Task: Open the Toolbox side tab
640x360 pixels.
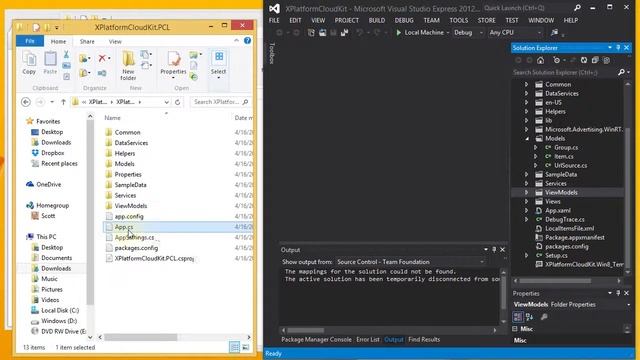Action: [272, 53]
